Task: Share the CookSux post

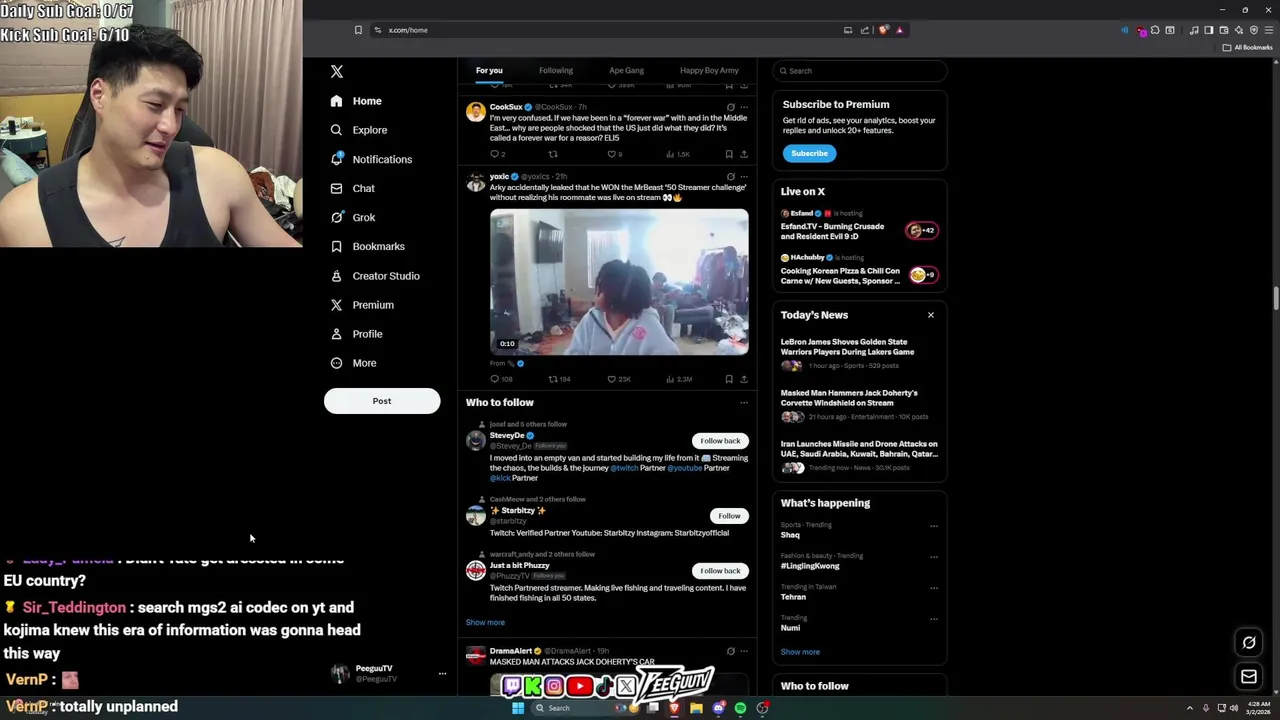Action: pyautogui.click(x=743, y=154)
